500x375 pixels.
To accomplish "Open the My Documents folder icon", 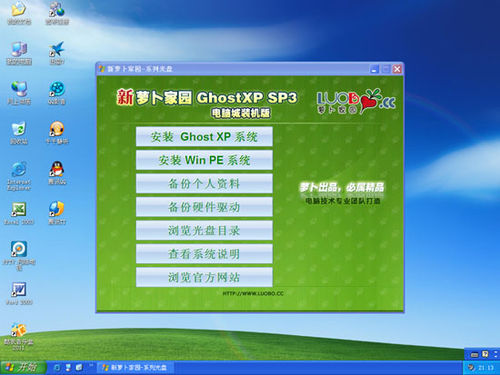I will (19, 13).
